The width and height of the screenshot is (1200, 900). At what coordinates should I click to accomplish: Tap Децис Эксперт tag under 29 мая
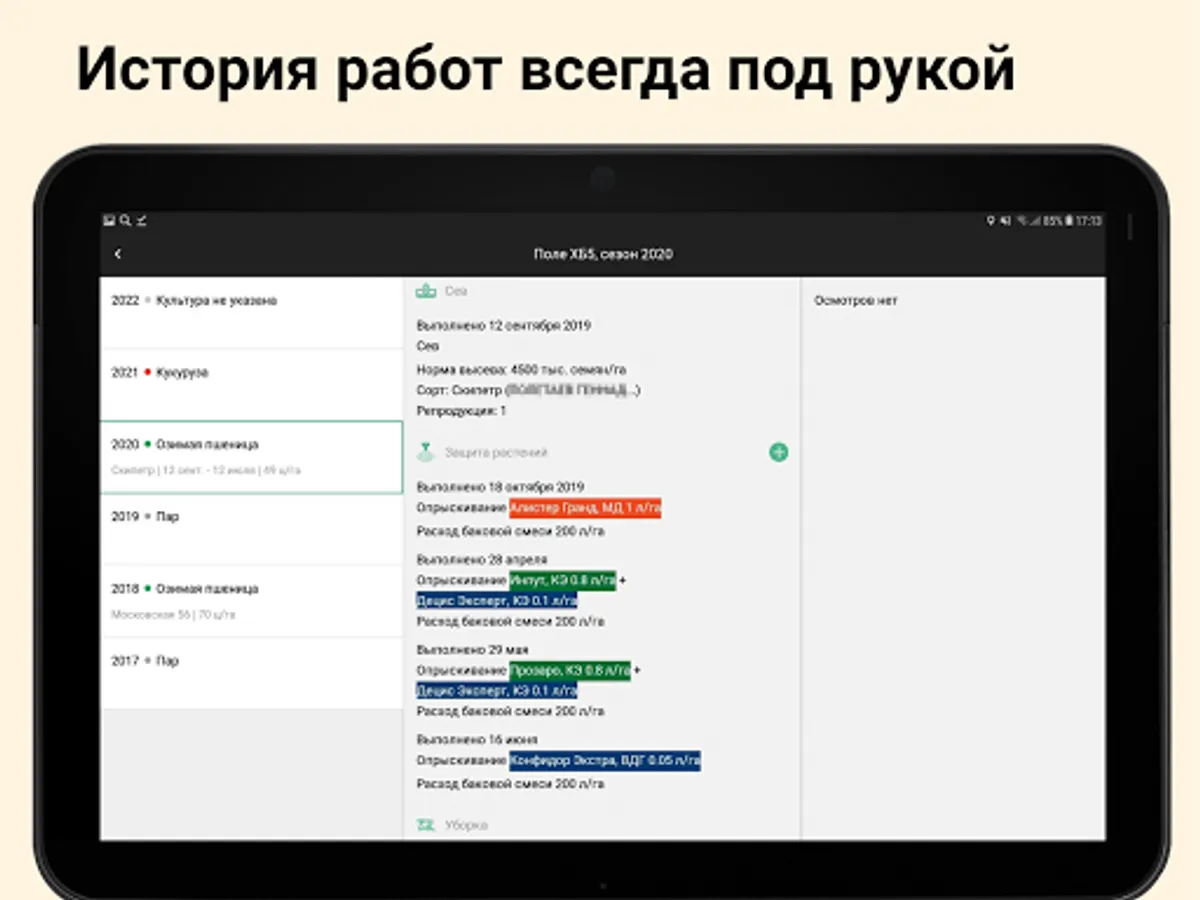[497, 690]
